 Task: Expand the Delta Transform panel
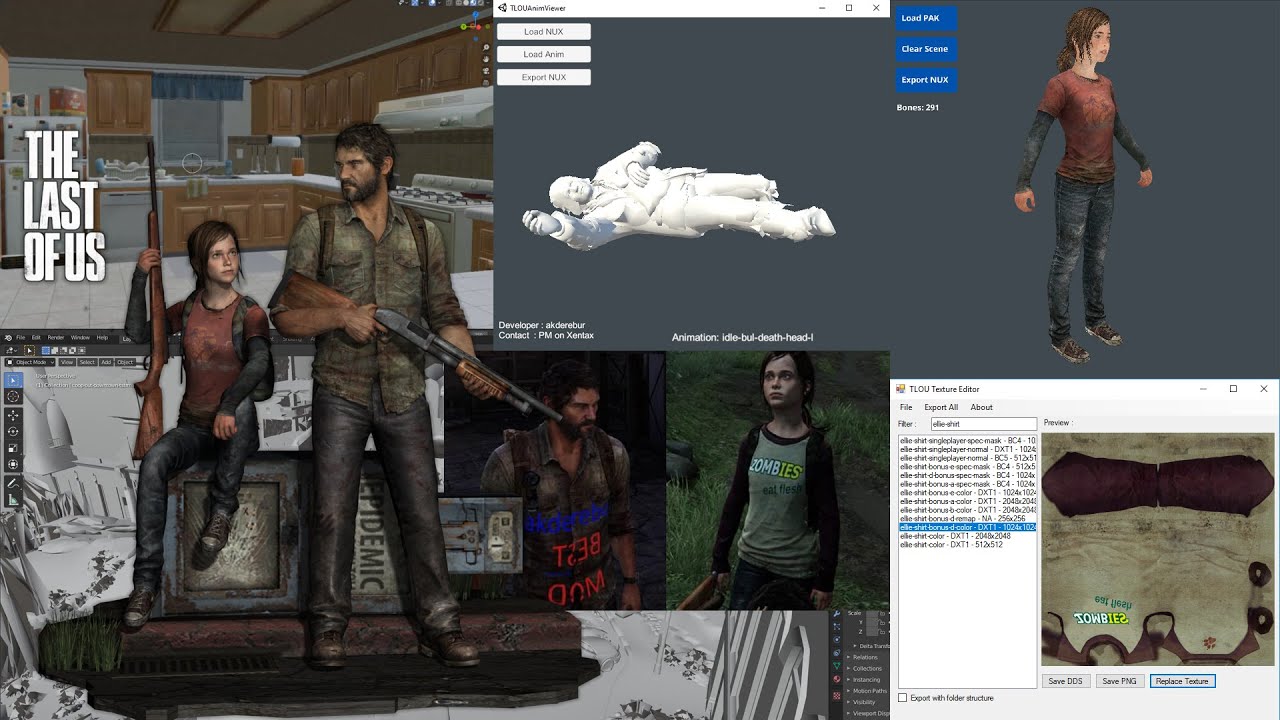click(870, 646)
